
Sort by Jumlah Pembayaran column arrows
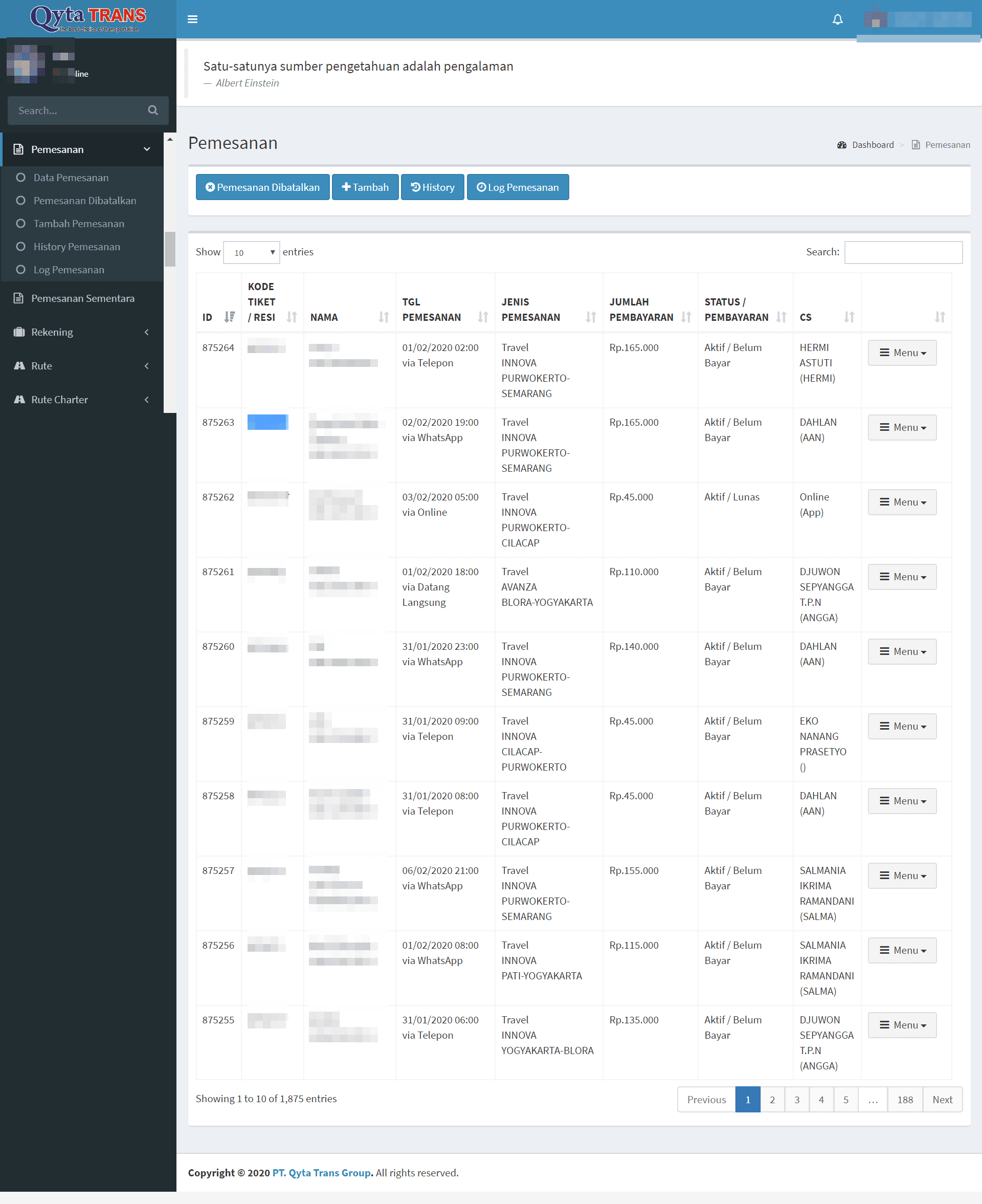(x=685, y=317)
